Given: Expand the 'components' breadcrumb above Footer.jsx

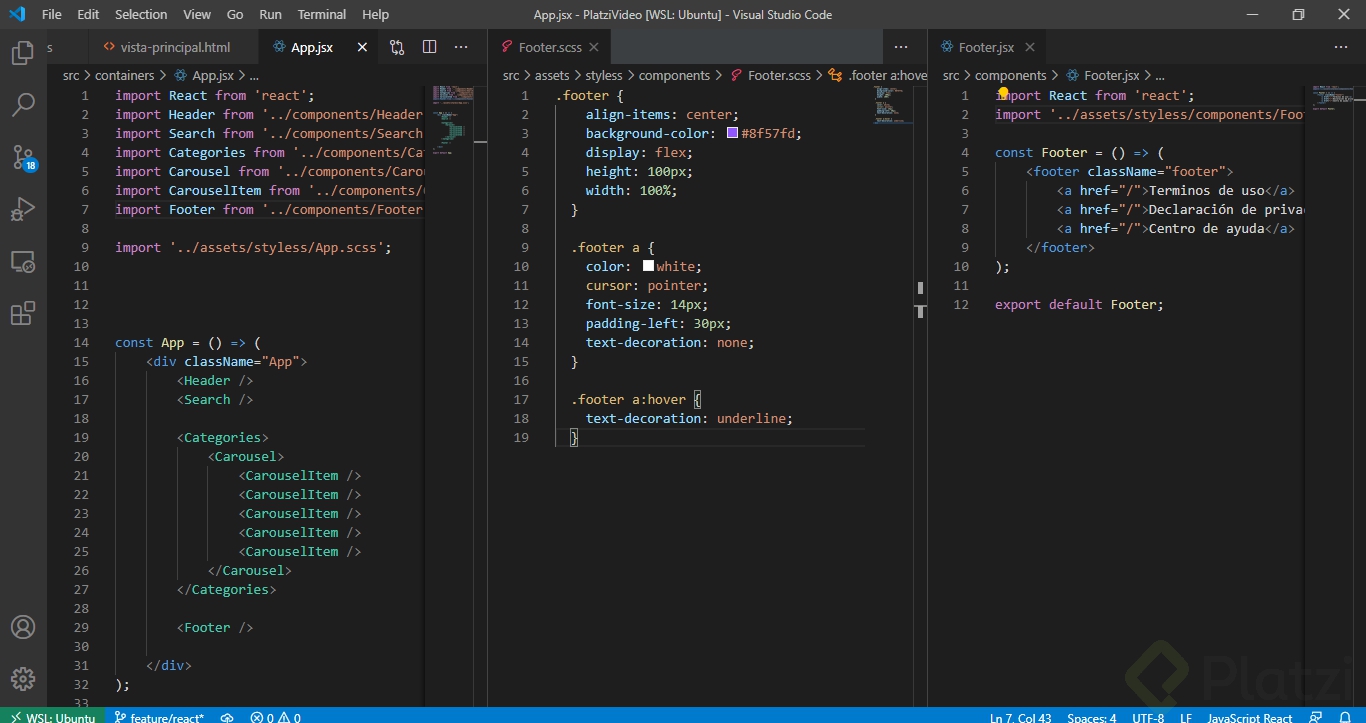Looking at the screenshot, I should point(1010,75).
